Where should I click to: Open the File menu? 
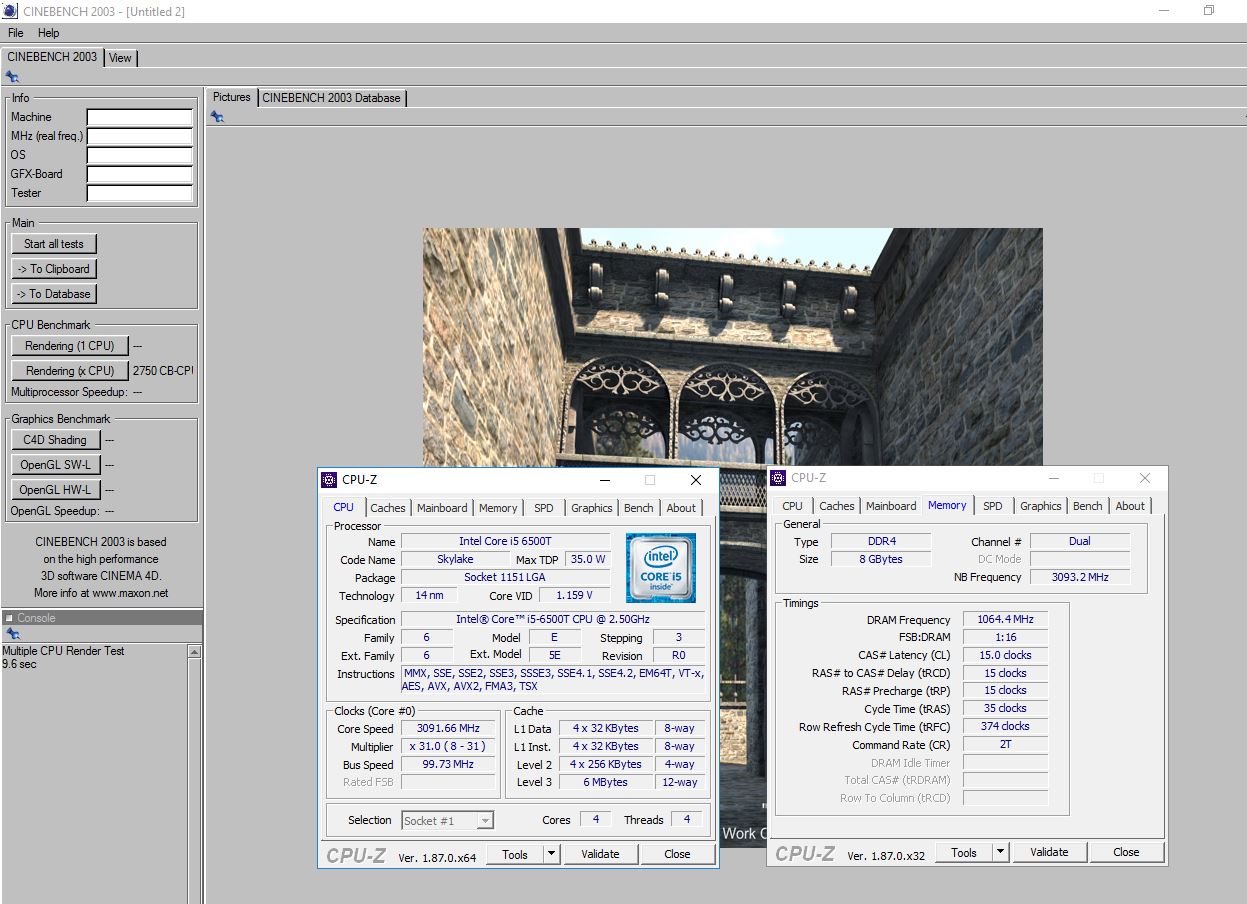point(16,33)
